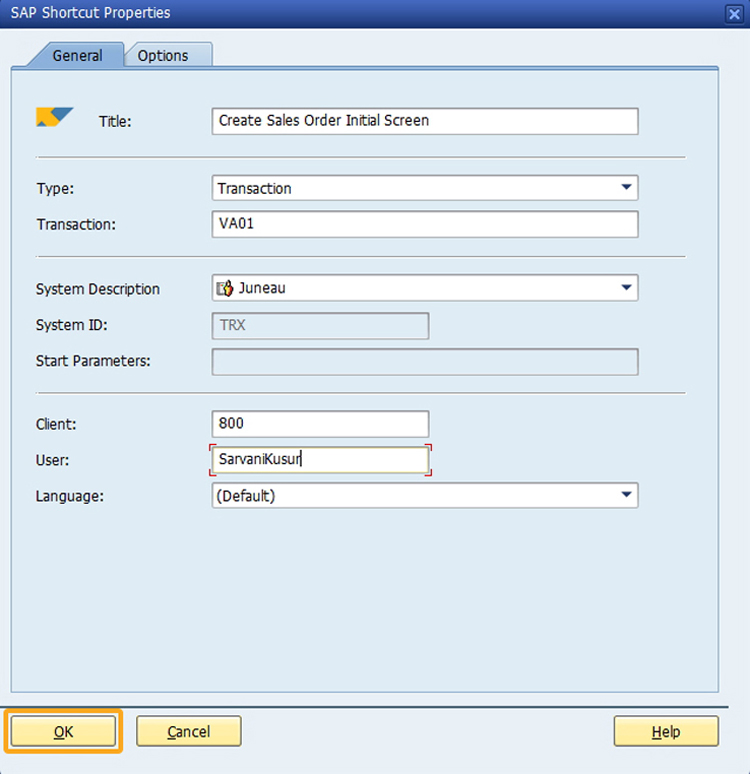Open the Options tab
The height and width of the screenshot is (774, 750).
(163, 56)
